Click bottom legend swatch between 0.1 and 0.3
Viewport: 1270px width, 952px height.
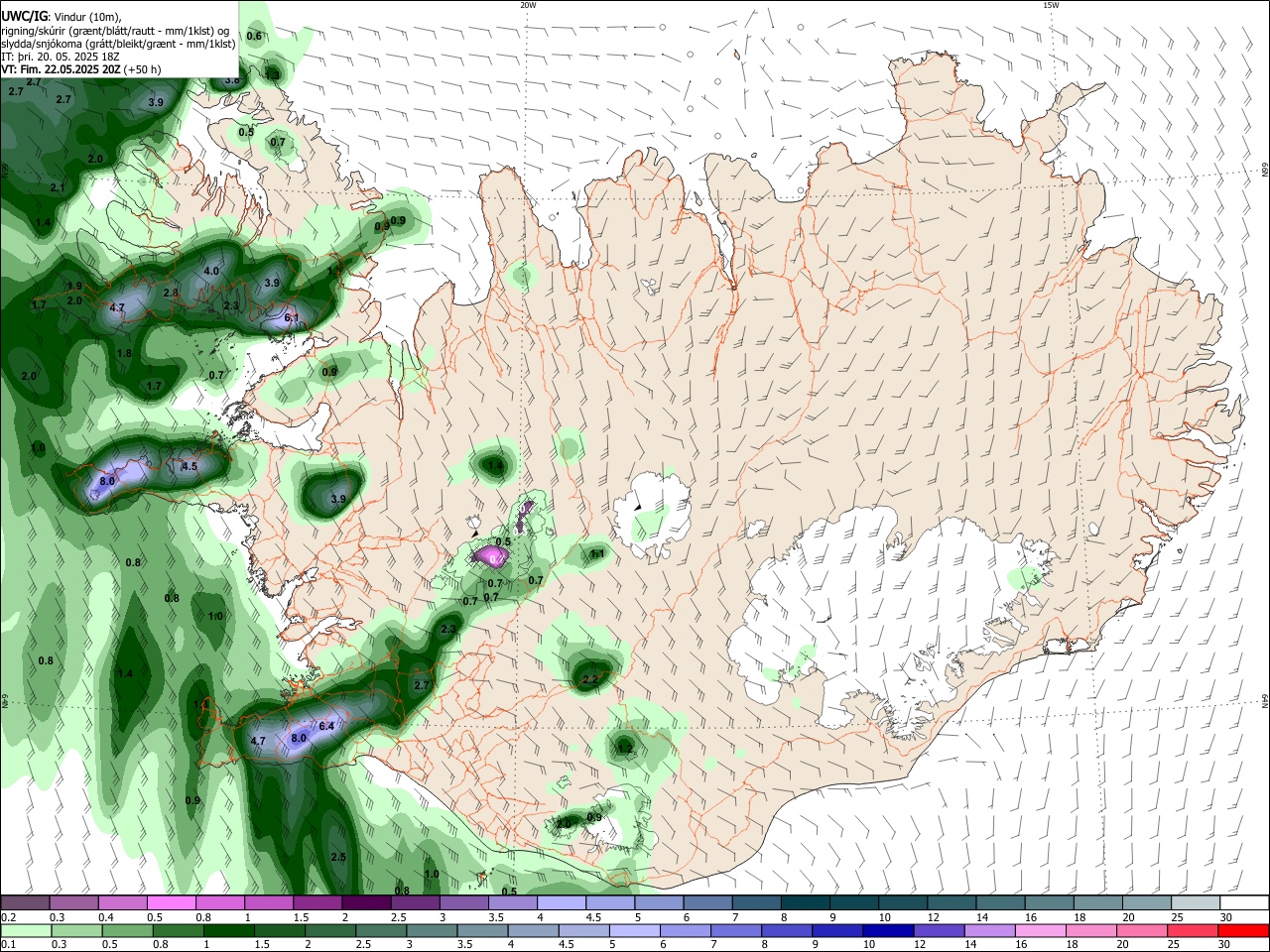pyautogui.click(x=25, y=930)
